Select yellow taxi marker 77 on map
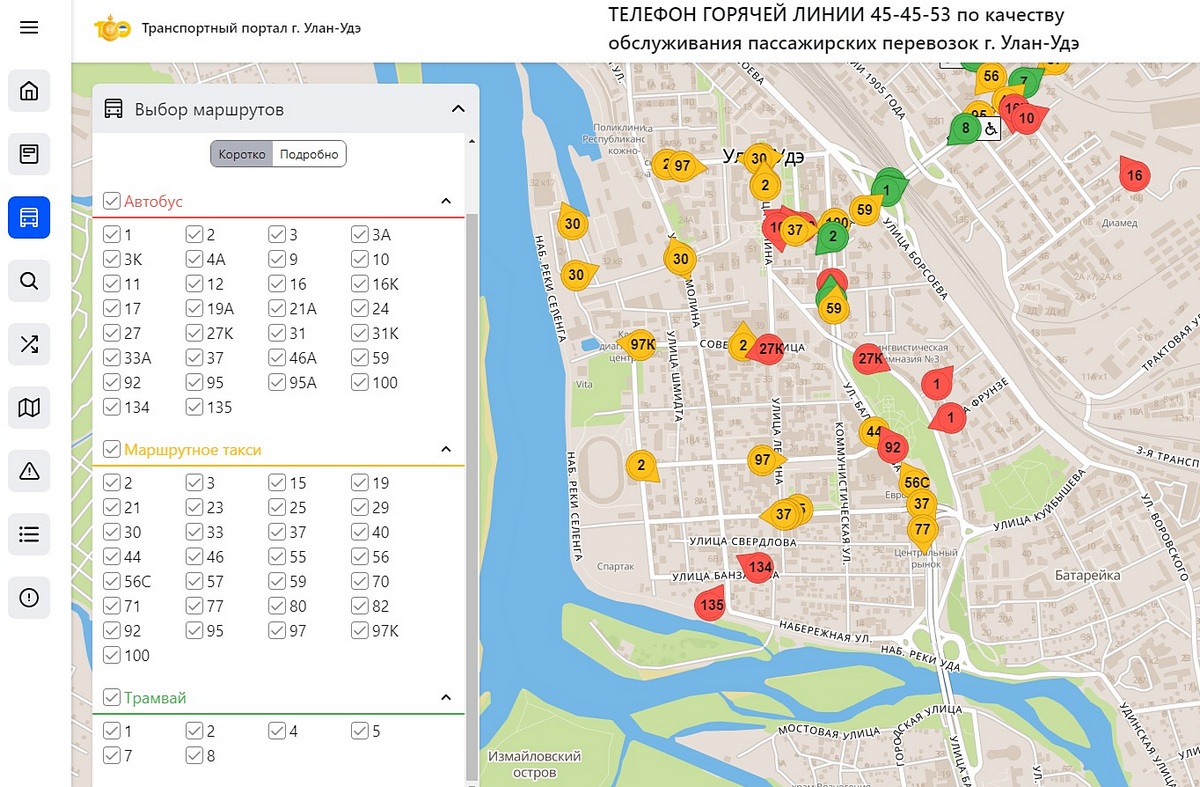 (922, 530)
